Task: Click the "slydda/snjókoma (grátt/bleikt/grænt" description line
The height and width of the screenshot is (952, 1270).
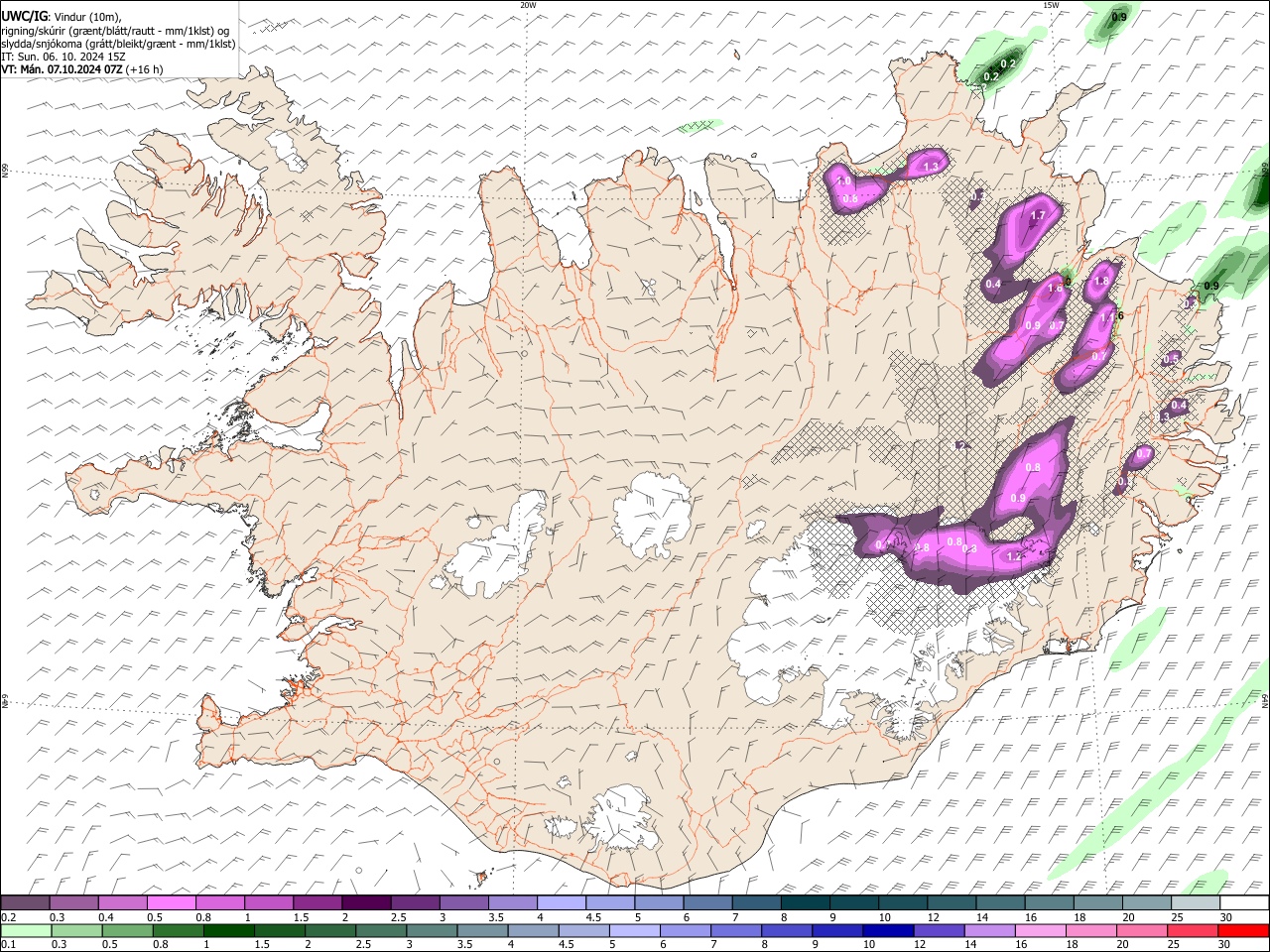Action: click(118, 44)
